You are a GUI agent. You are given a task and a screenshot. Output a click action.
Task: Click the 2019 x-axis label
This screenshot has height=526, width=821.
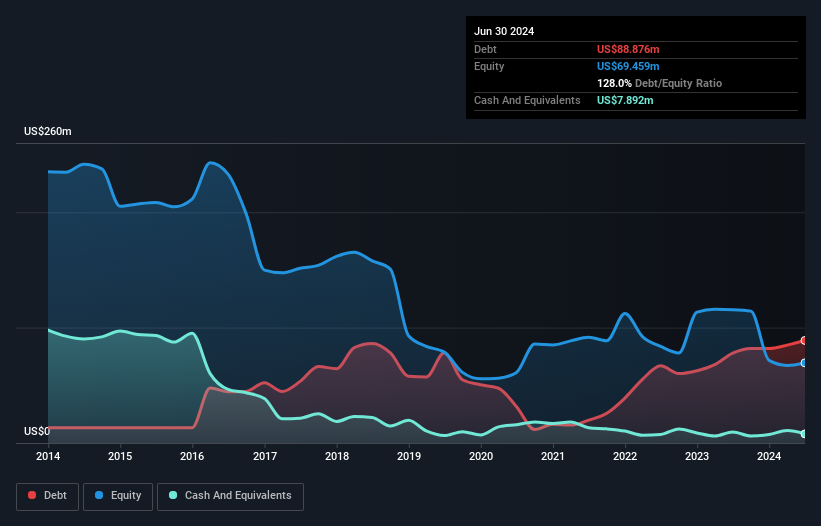409,456
